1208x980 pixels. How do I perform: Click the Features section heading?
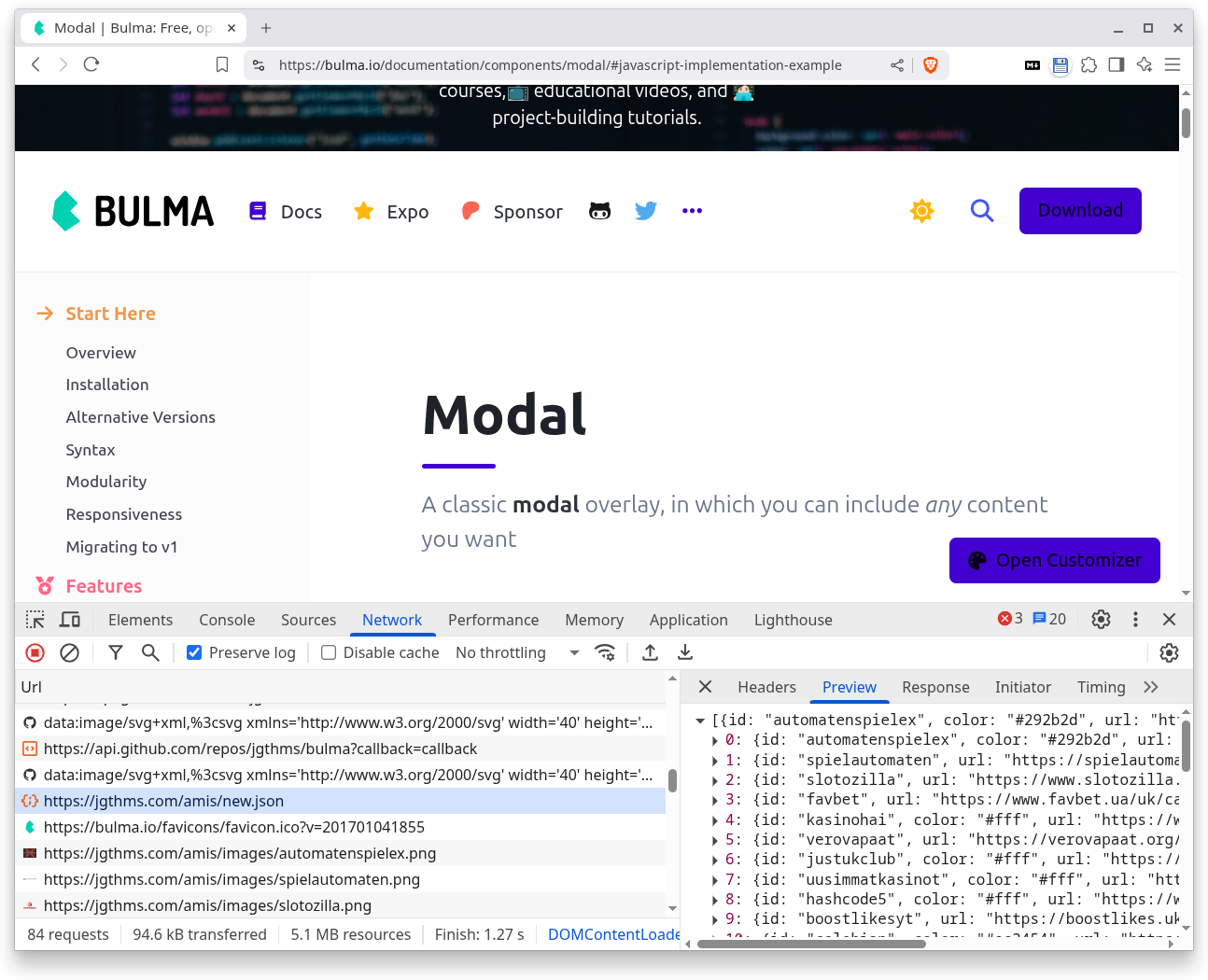click(x=104, y=586)
